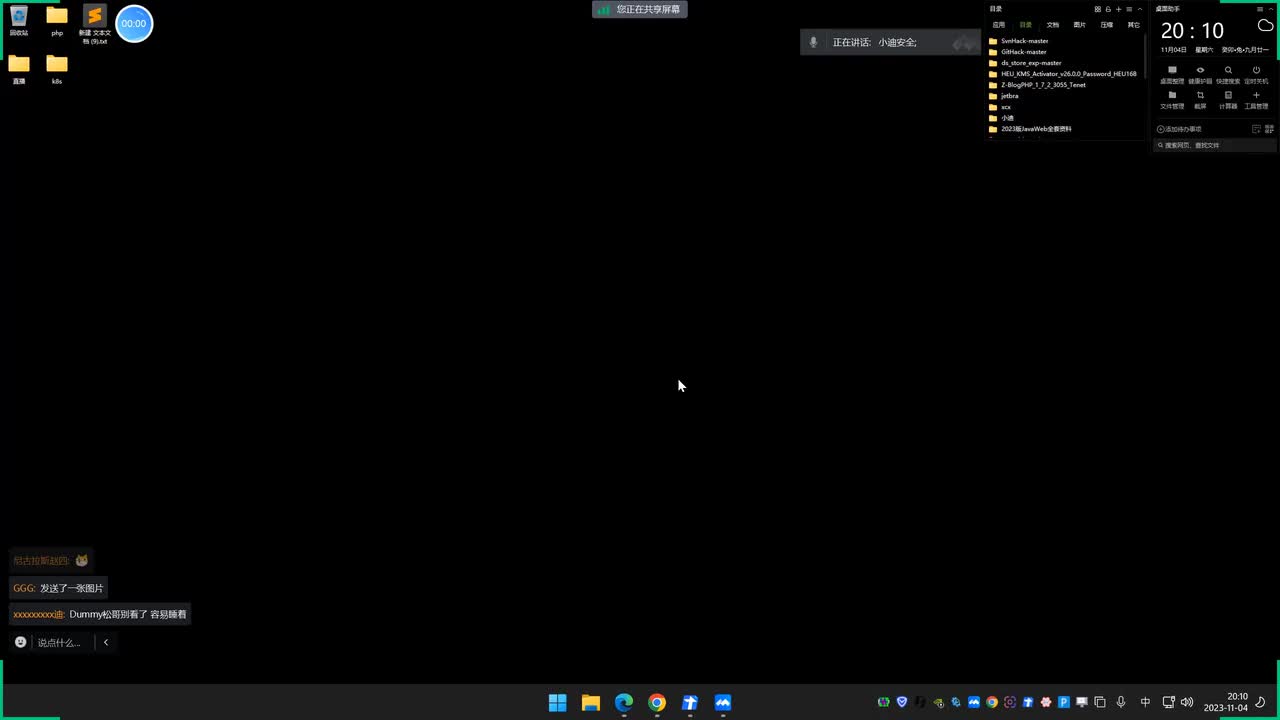Click the grid view icon in 目录 panel

click(1097, 9)
